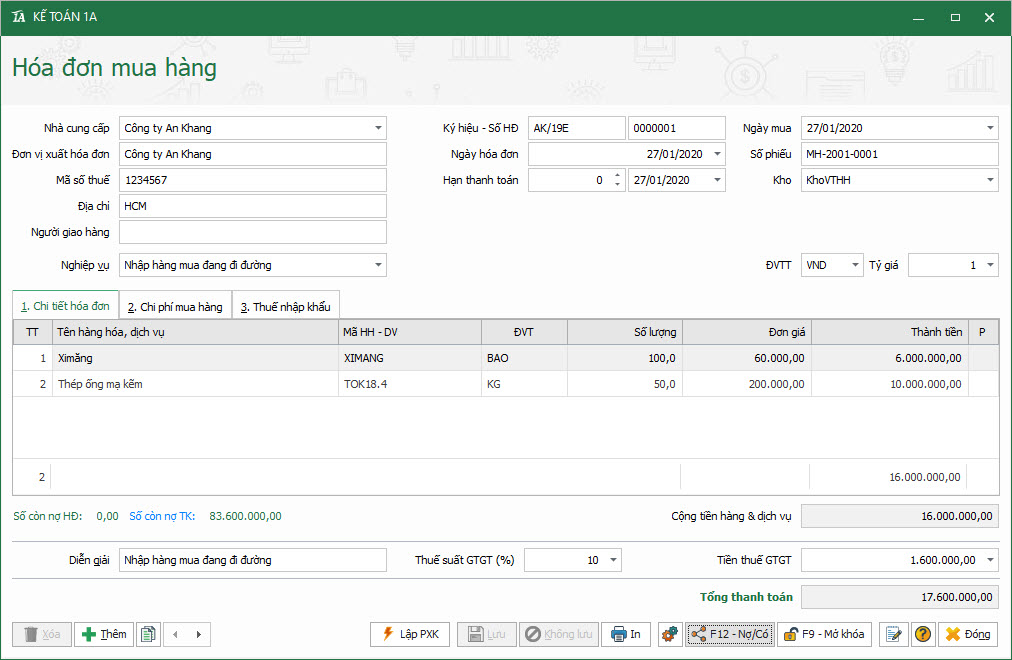Click Mã HH - DV column header
The height and width of the screenshot is (660, 1012).
410,332
